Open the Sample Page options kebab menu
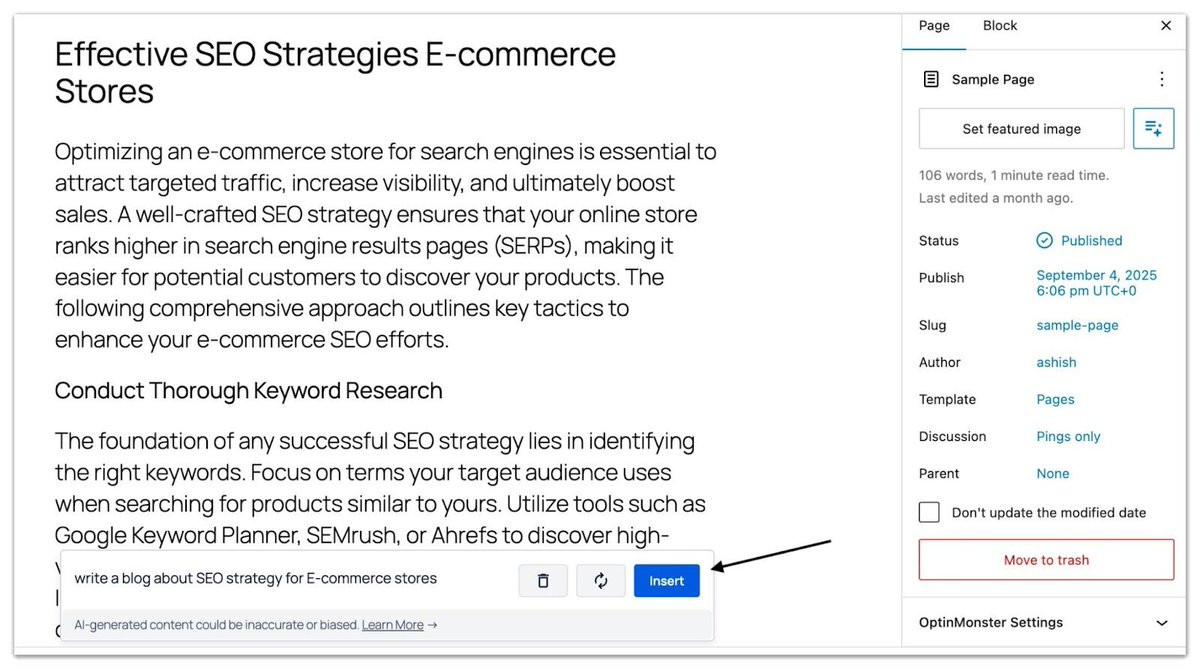This screenshot has height=669, width=1200. 1161,79
